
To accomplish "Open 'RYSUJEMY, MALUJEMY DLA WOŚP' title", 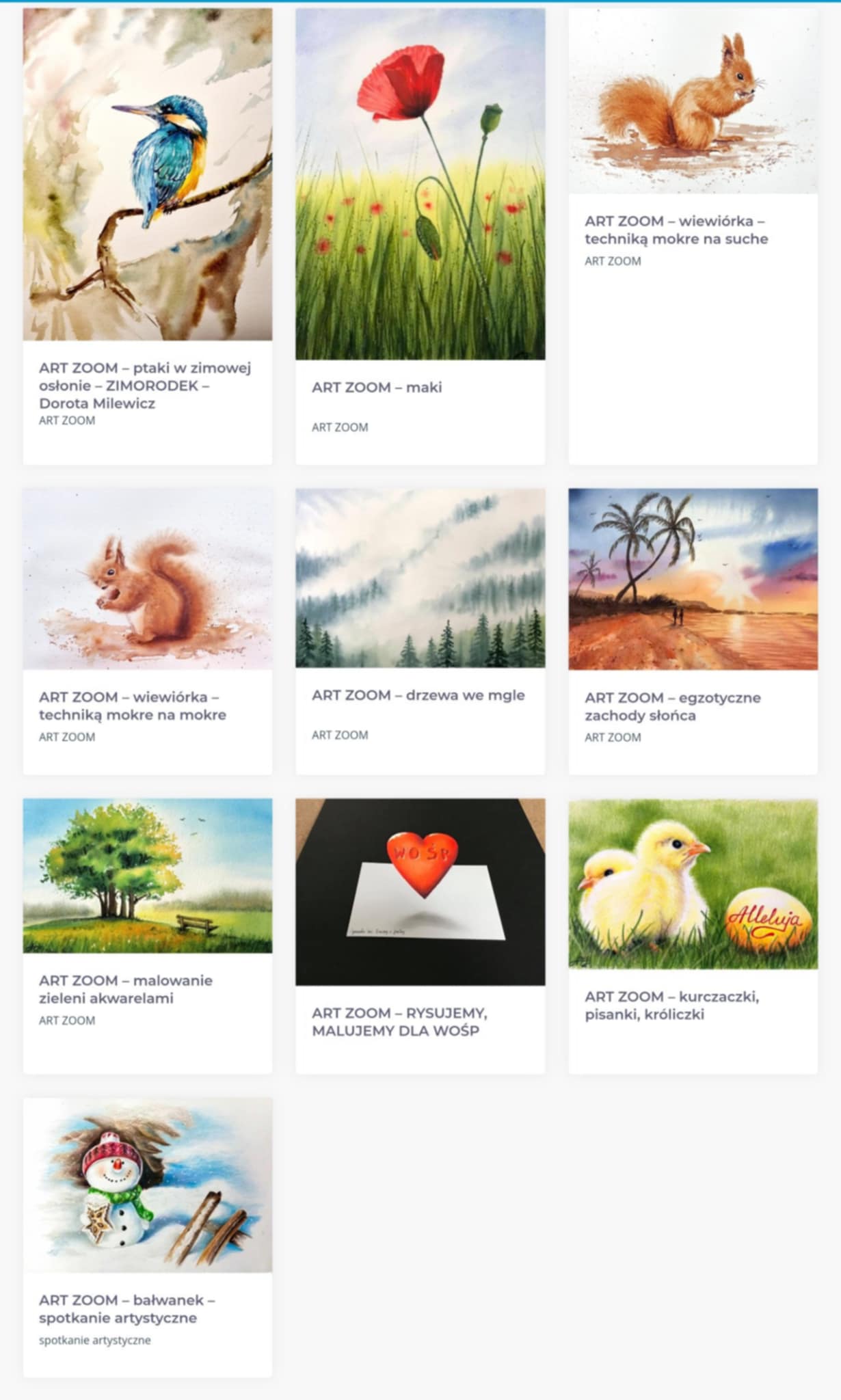I will pyautogui.click(x=399, y=1022).
